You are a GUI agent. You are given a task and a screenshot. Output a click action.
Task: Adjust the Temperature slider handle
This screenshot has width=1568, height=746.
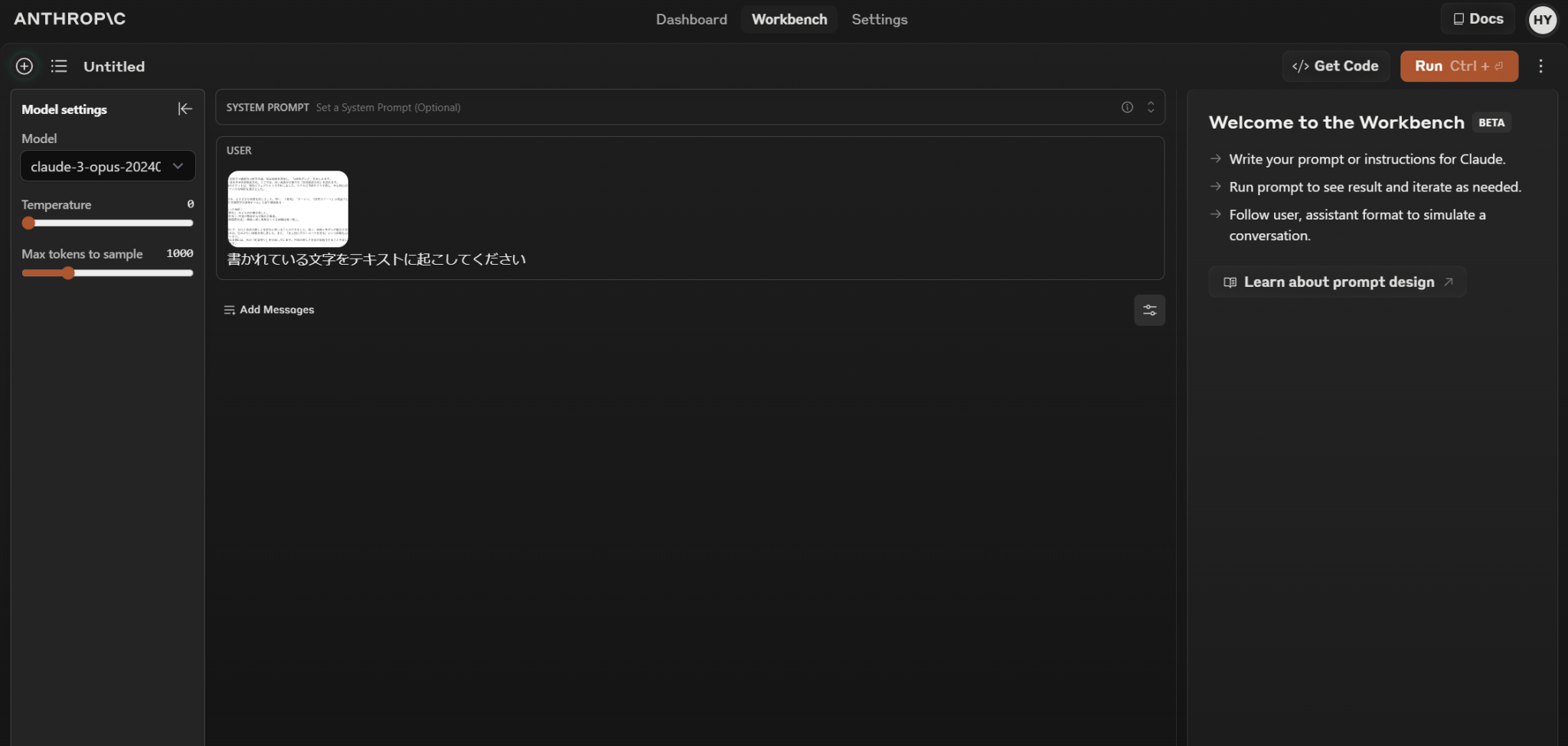[x=28, y=223]
